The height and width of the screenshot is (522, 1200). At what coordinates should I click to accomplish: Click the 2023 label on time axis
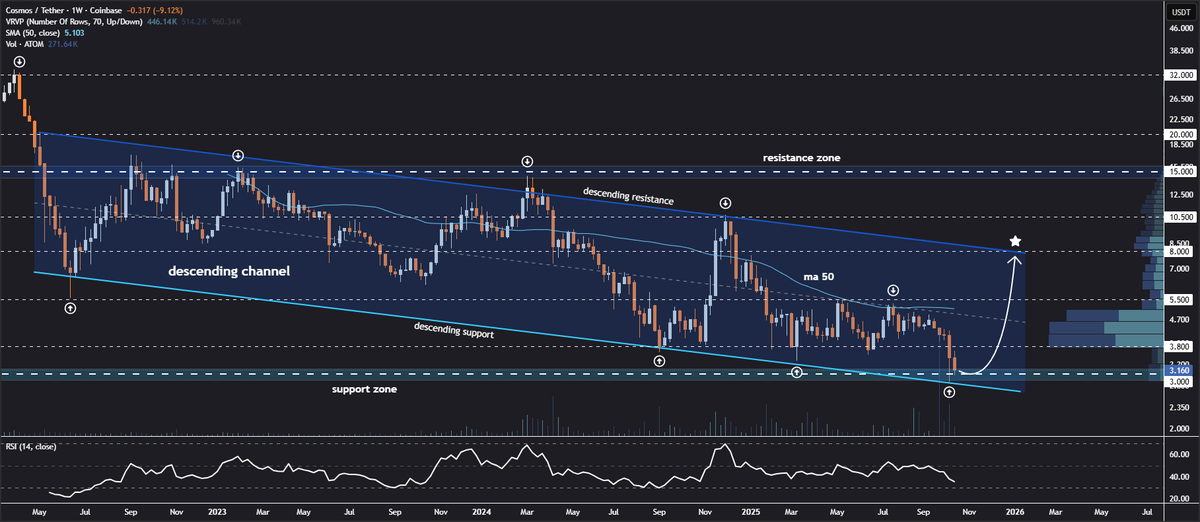[x=217, y=510]
